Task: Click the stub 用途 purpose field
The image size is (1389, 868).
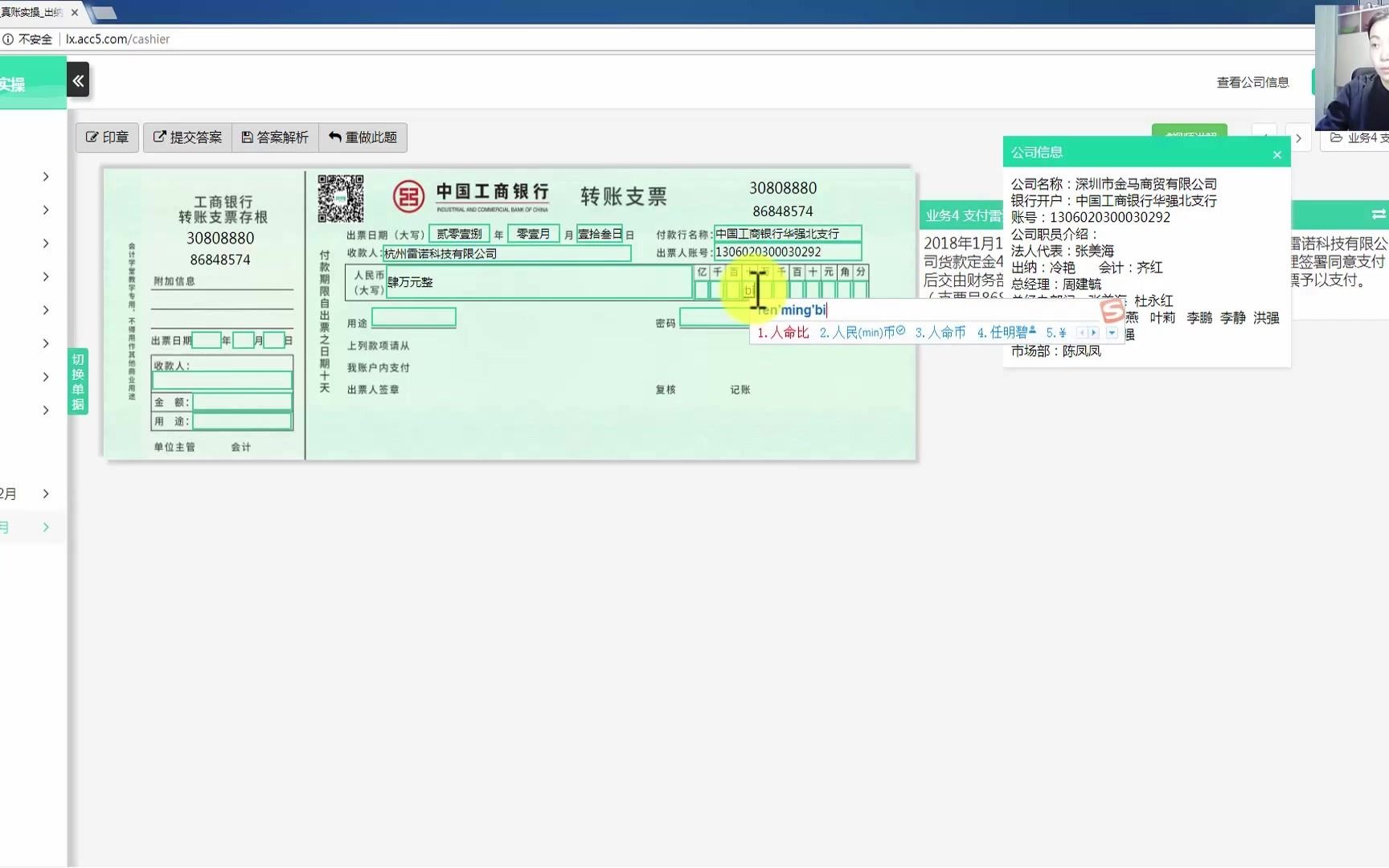Action: click(243, 421)
